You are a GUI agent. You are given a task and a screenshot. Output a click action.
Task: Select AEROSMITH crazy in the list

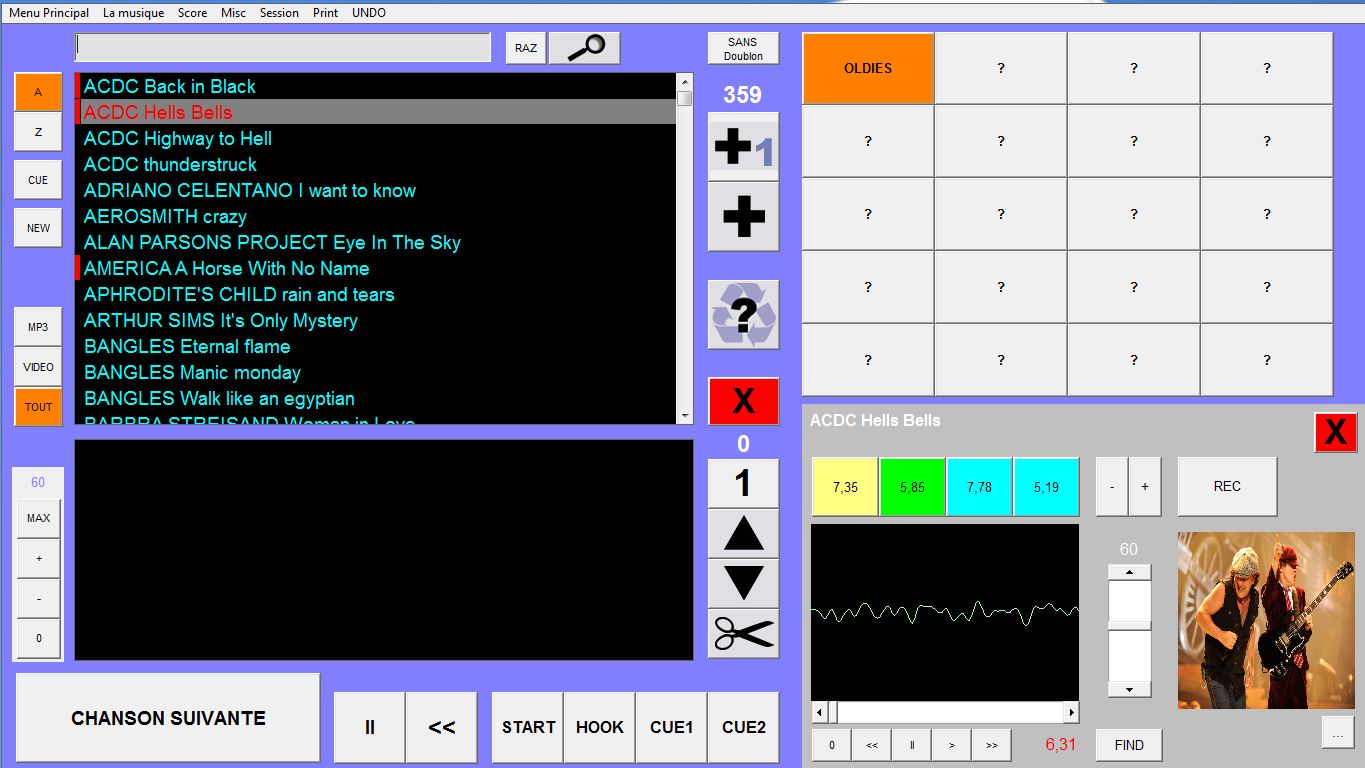tap(376, 216)
